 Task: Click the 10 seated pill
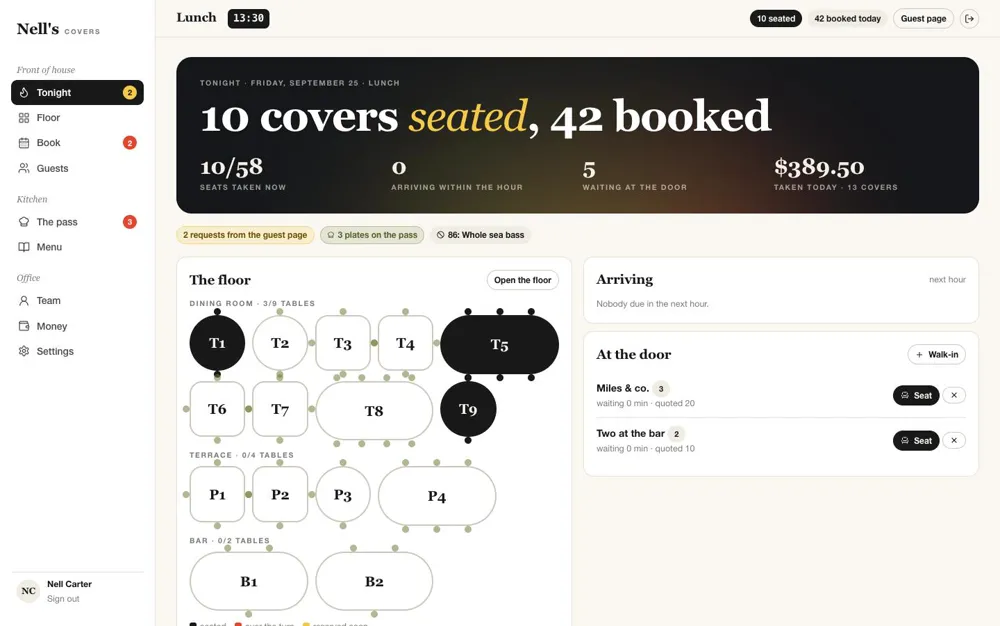tap(776, 18)
